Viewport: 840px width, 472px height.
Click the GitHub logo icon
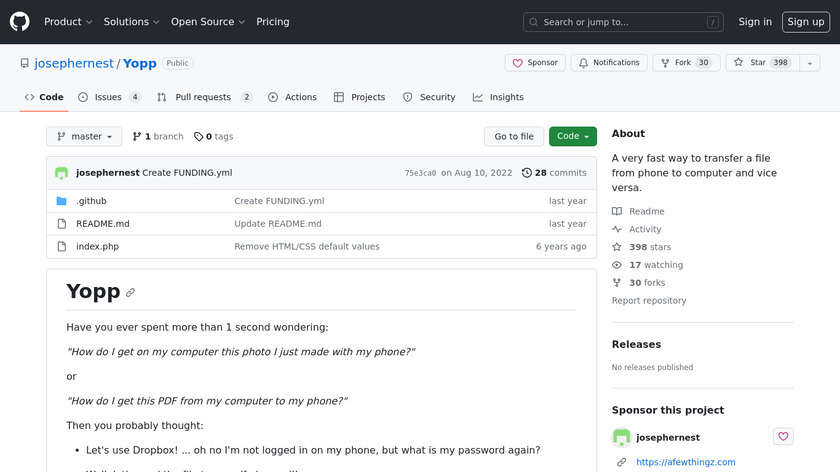(x=20, y=22)
